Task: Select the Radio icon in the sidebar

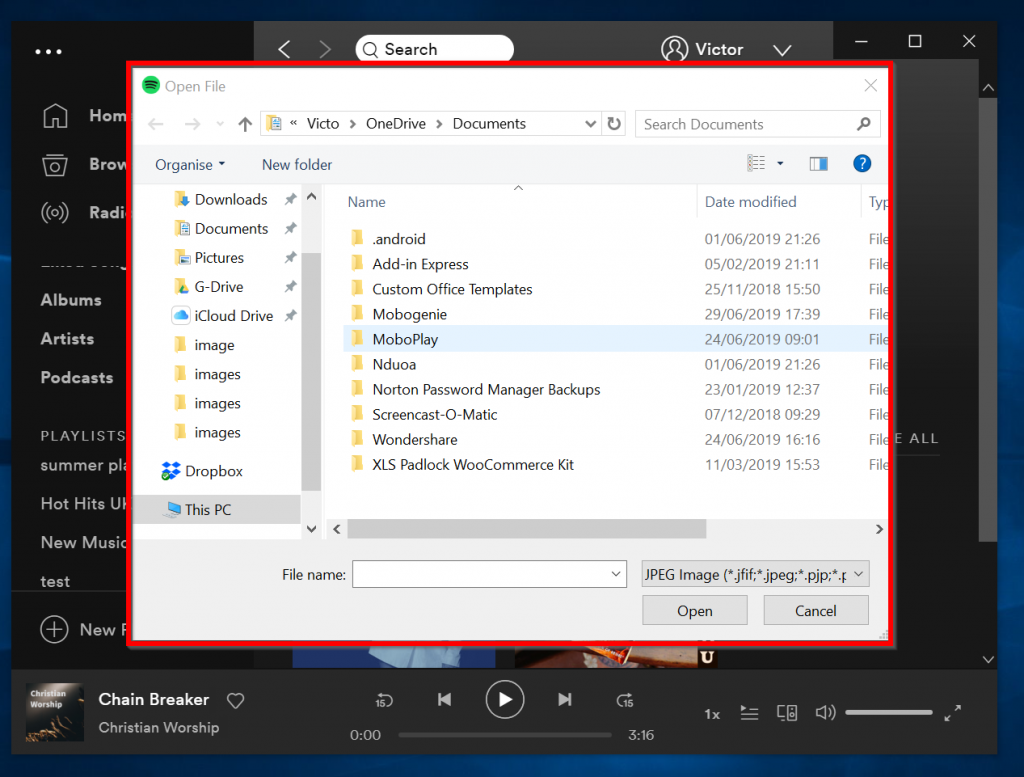Action: (55, 212)
